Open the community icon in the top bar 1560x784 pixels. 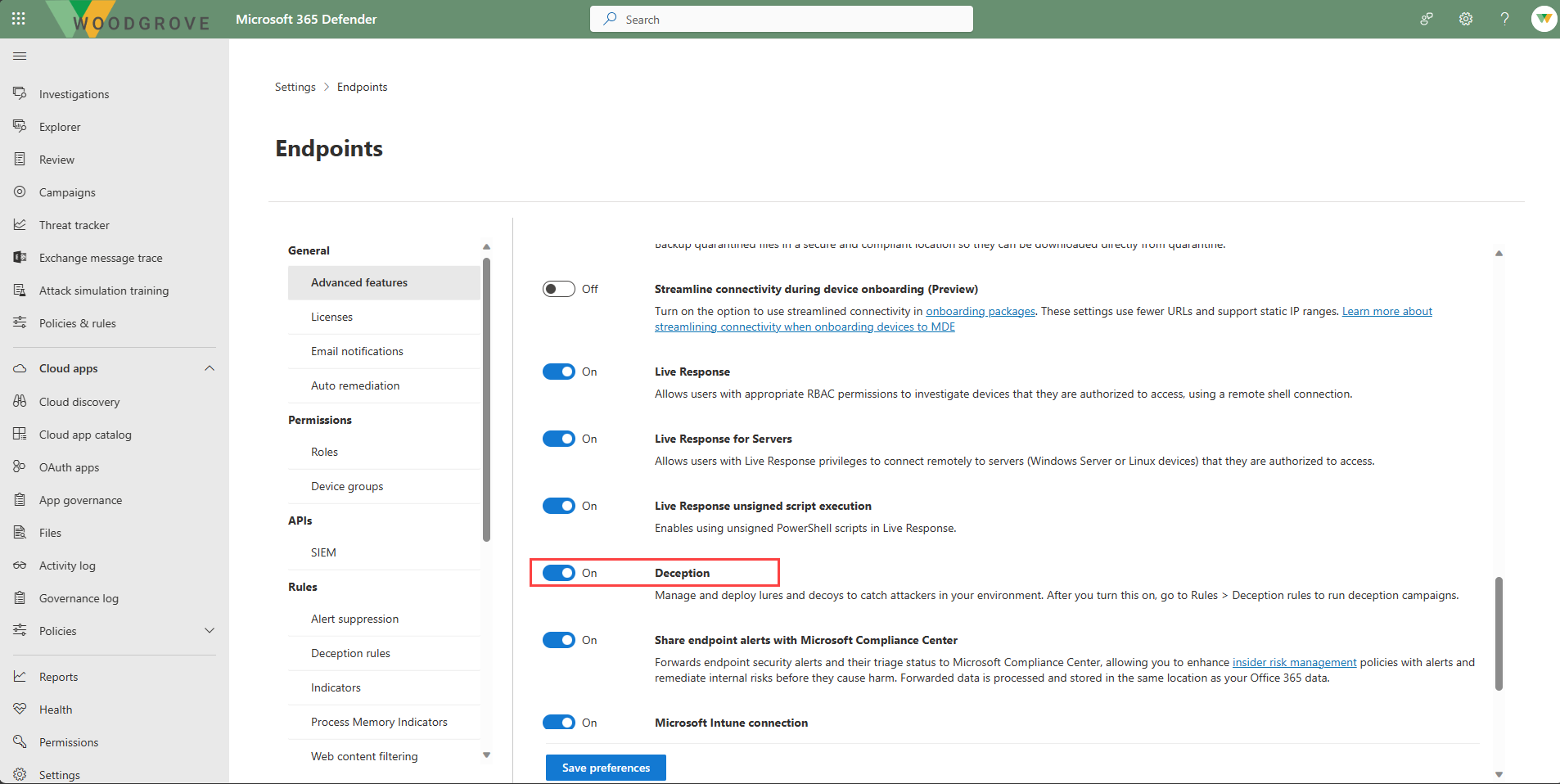[1427, 19]
